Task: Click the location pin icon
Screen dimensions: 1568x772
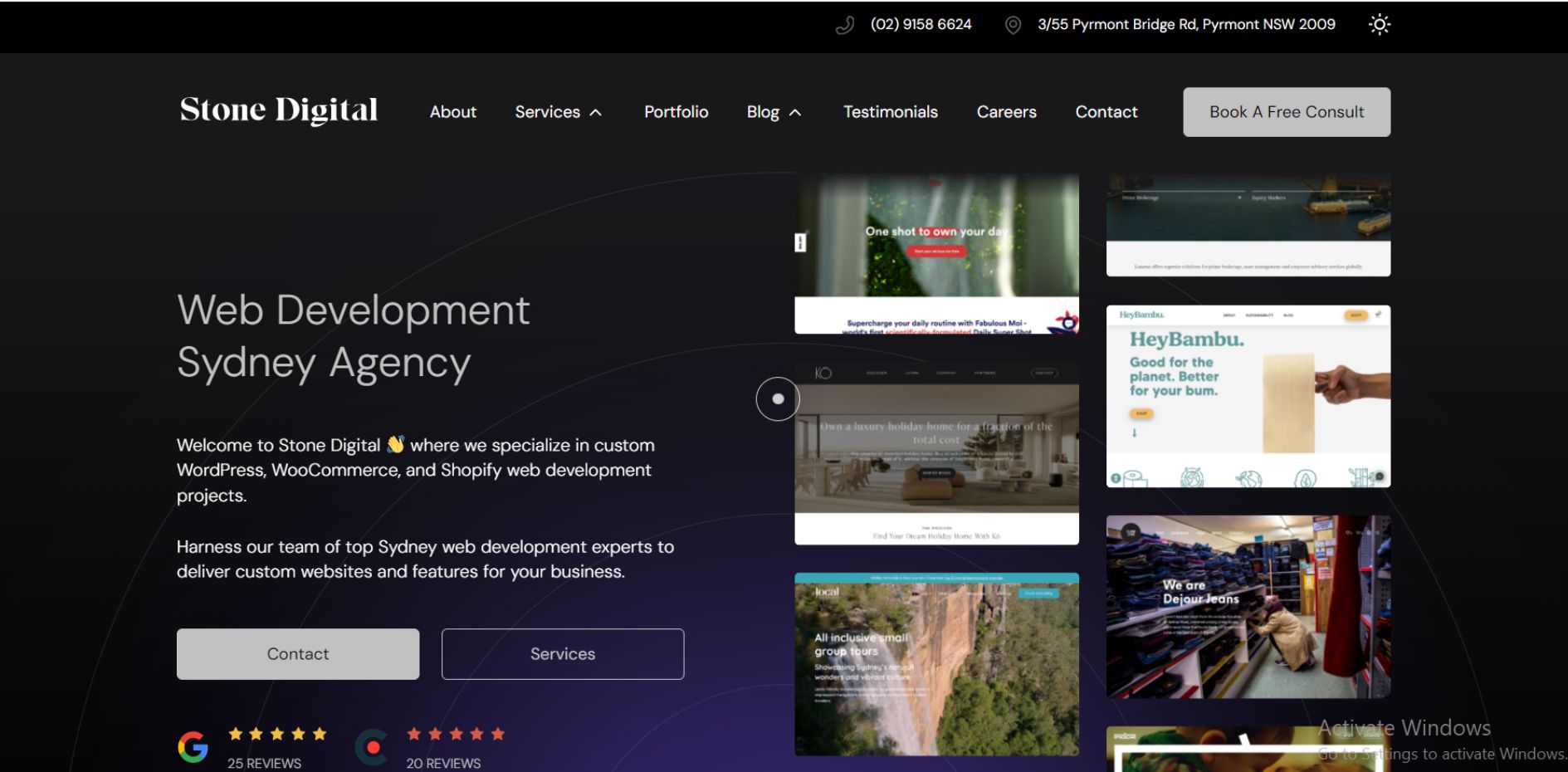Action: click(x=1013, y=26)
